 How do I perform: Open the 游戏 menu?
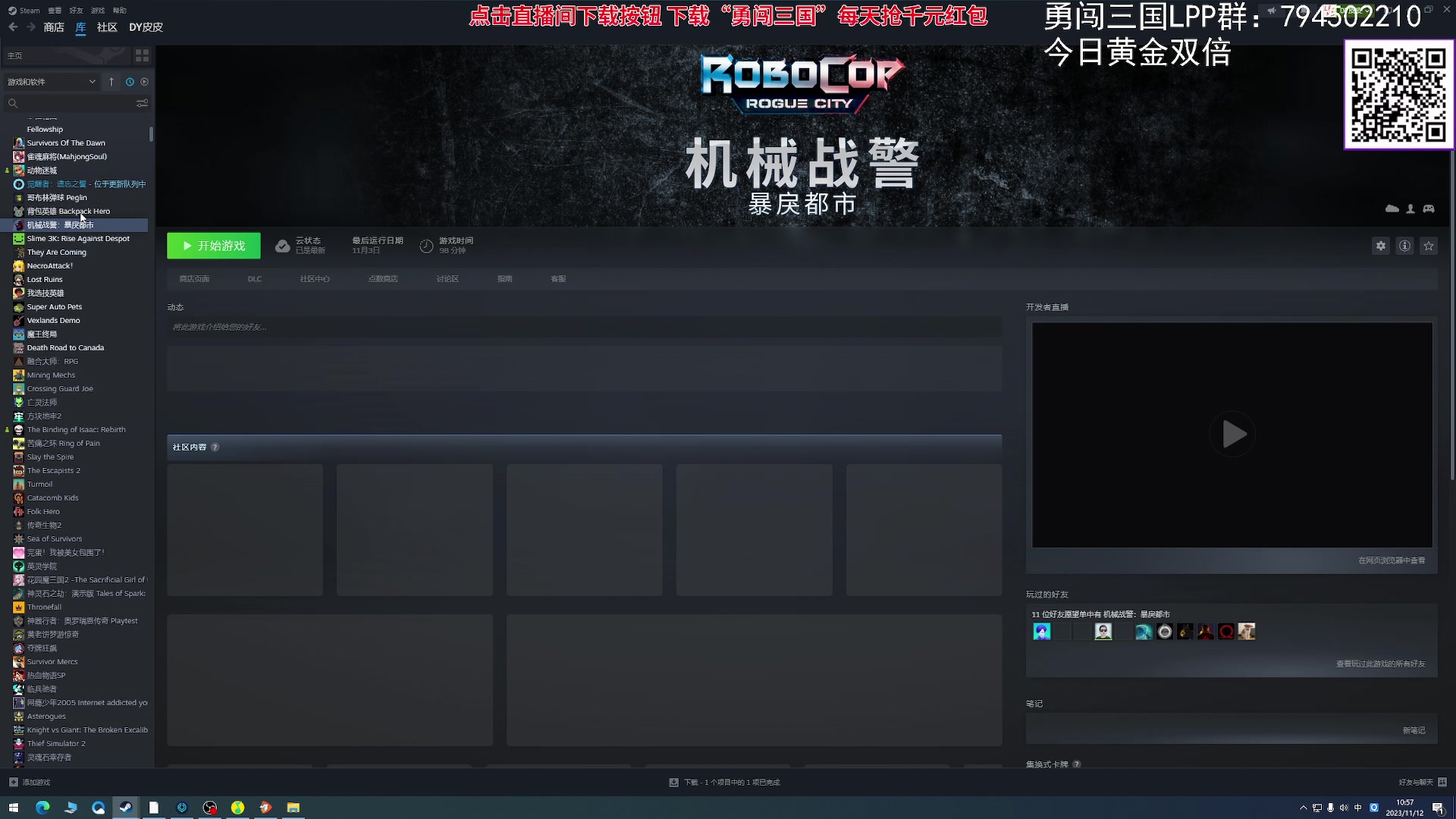click(98, 11)
